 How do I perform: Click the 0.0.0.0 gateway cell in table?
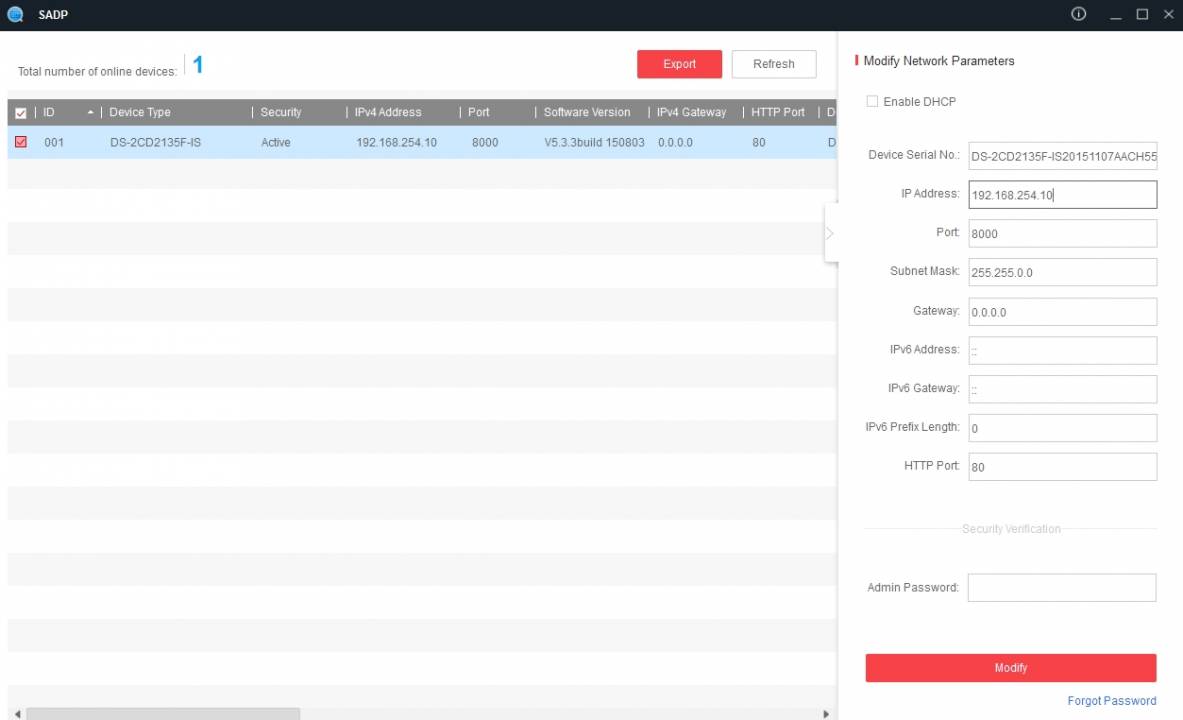[x=675, y=142]
